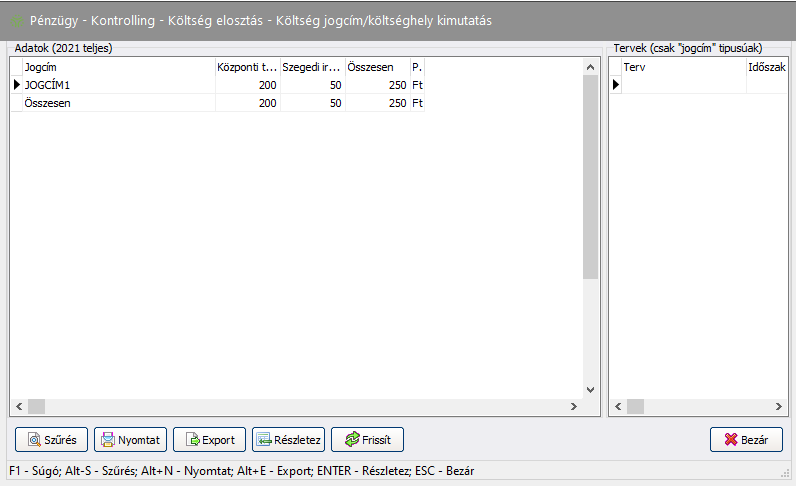Click the Szűrés filter button
The width and height of the screenshot is (796, 486).
click(x=51, y=440)
